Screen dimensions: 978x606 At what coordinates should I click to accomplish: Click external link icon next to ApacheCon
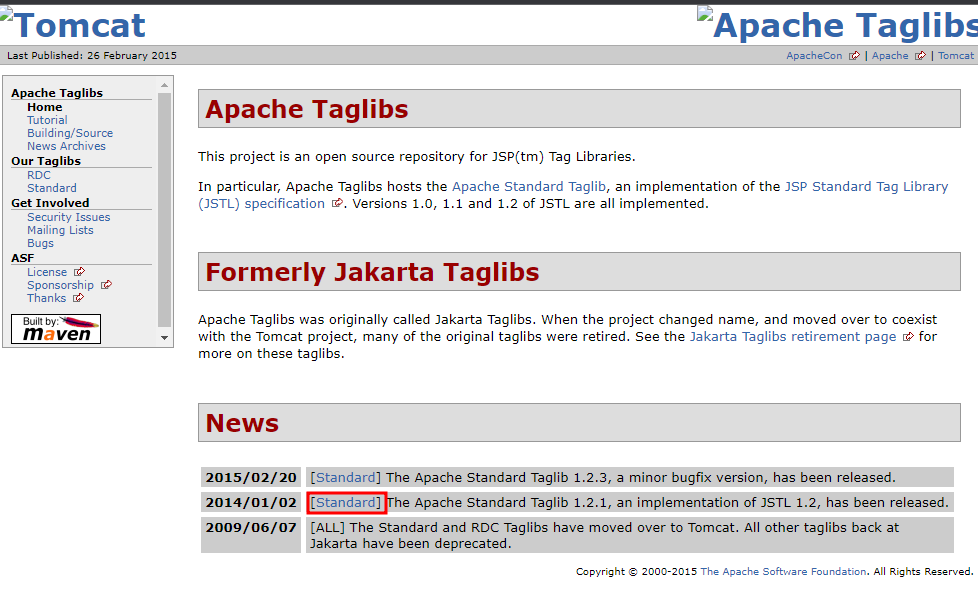click(854, 55)
